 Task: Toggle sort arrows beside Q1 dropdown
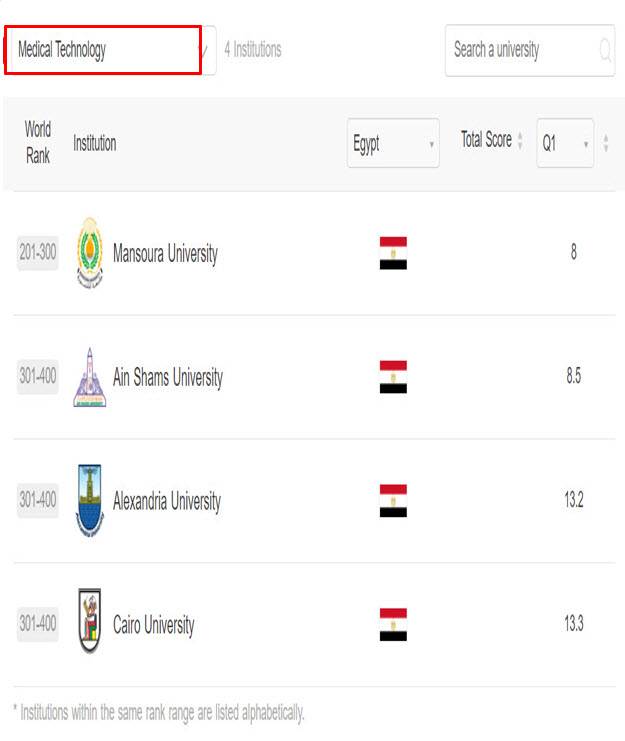tap(606, 144)
